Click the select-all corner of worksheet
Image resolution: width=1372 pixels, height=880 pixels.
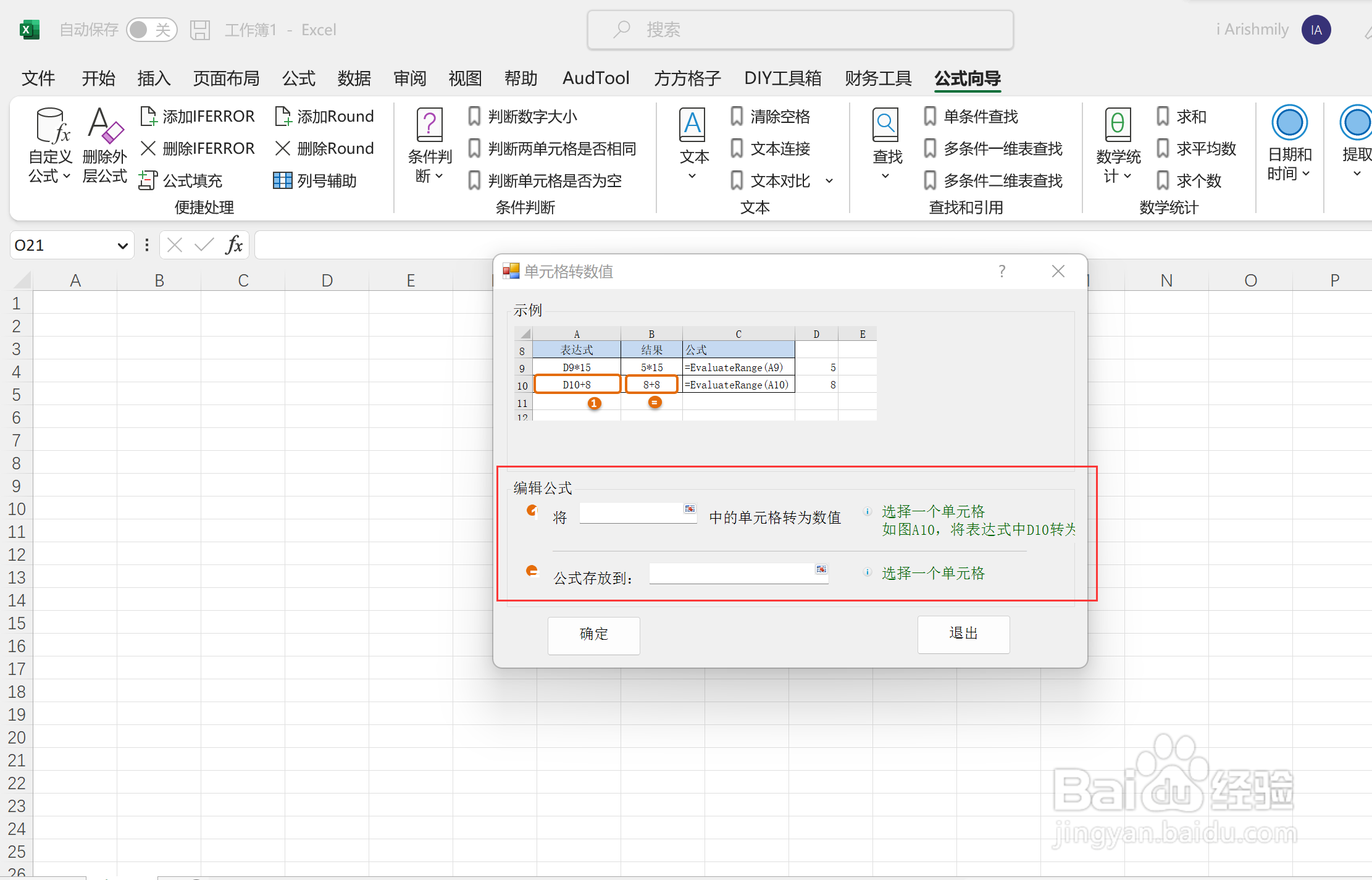pos(22,280)
